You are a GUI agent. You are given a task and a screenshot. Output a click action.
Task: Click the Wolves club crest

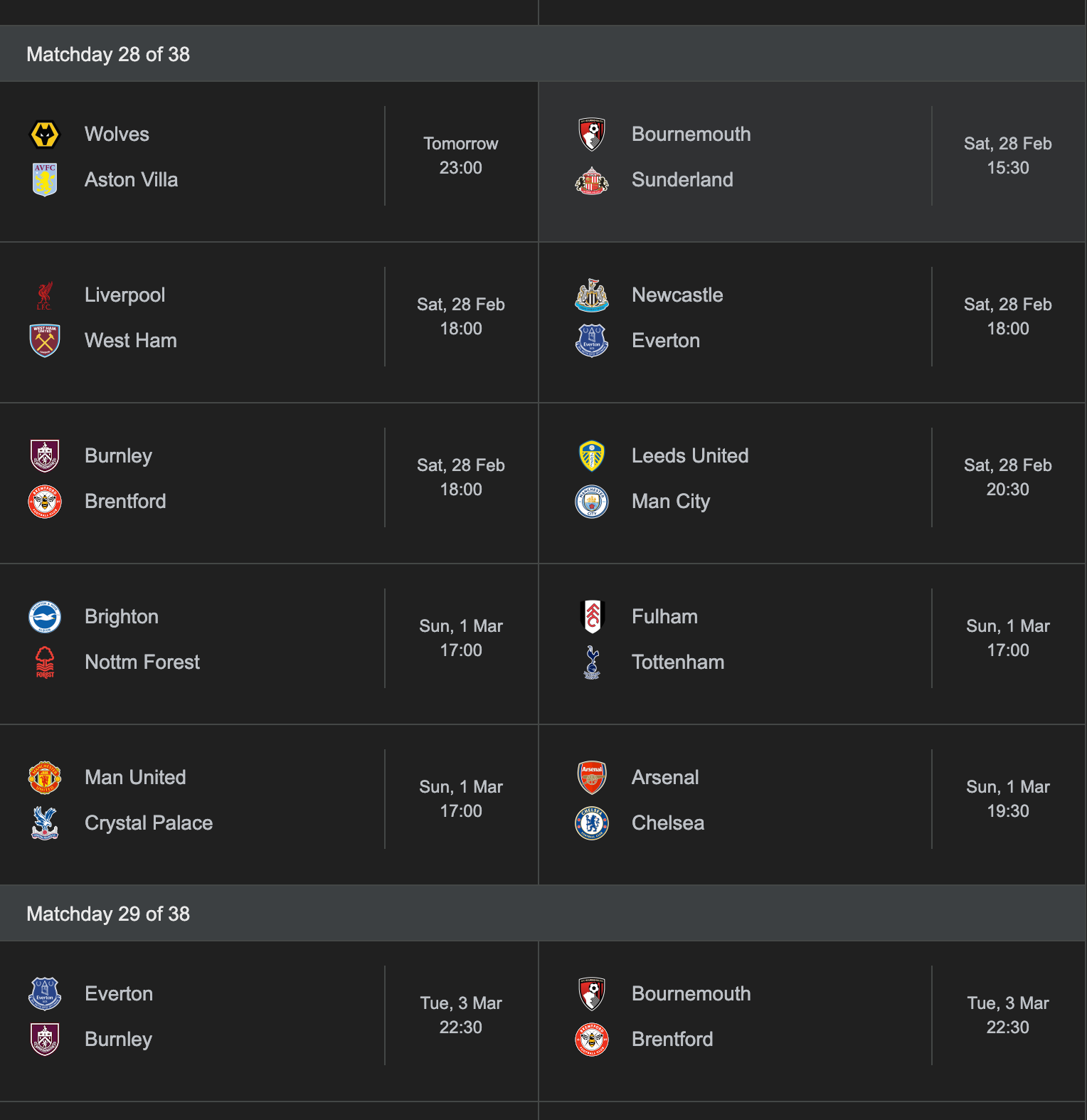pos(44,133)
